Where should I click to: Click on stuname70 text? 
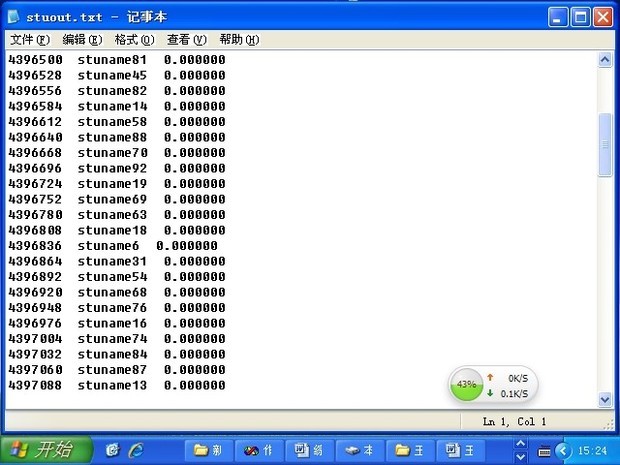(112, 153)
